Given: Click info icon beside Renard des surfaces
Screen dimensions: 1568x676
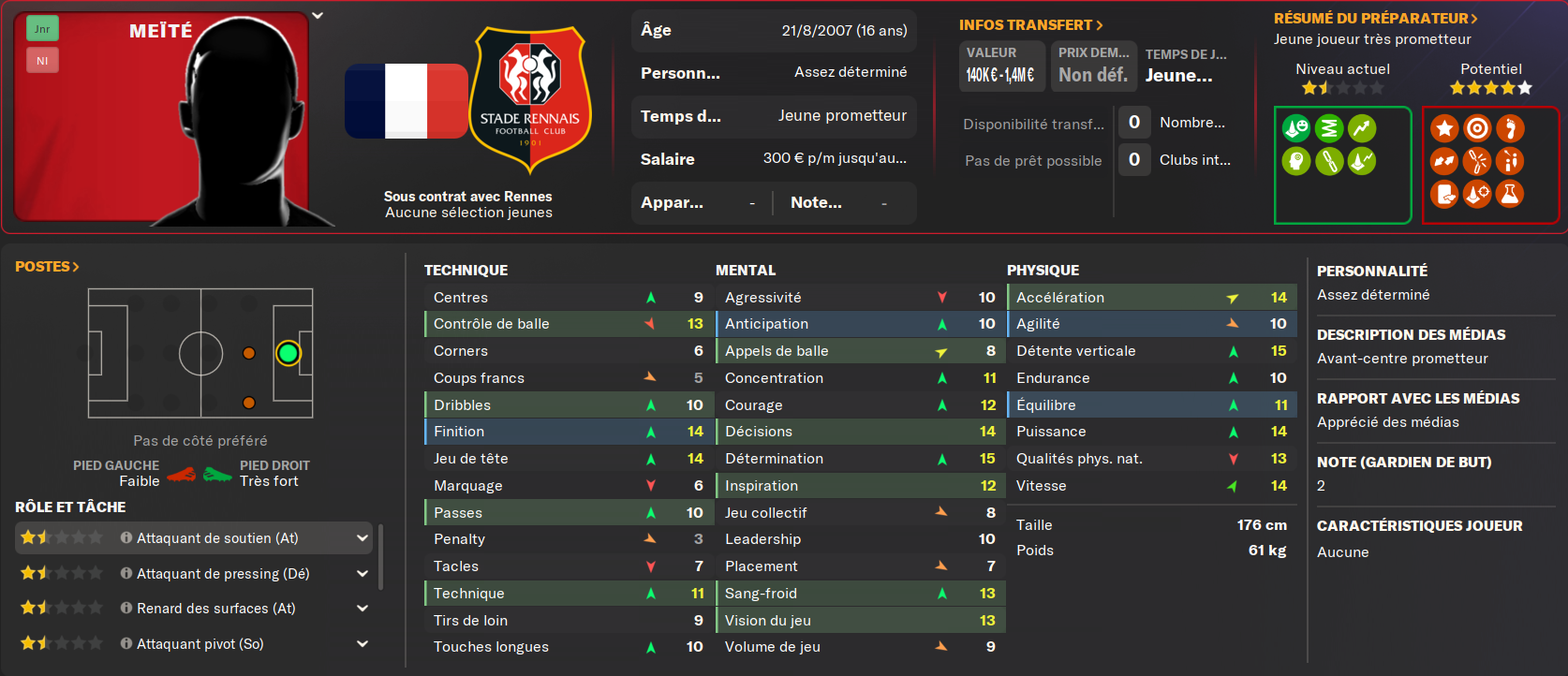Looking at the screenshot, I should (x=126, y=609).
